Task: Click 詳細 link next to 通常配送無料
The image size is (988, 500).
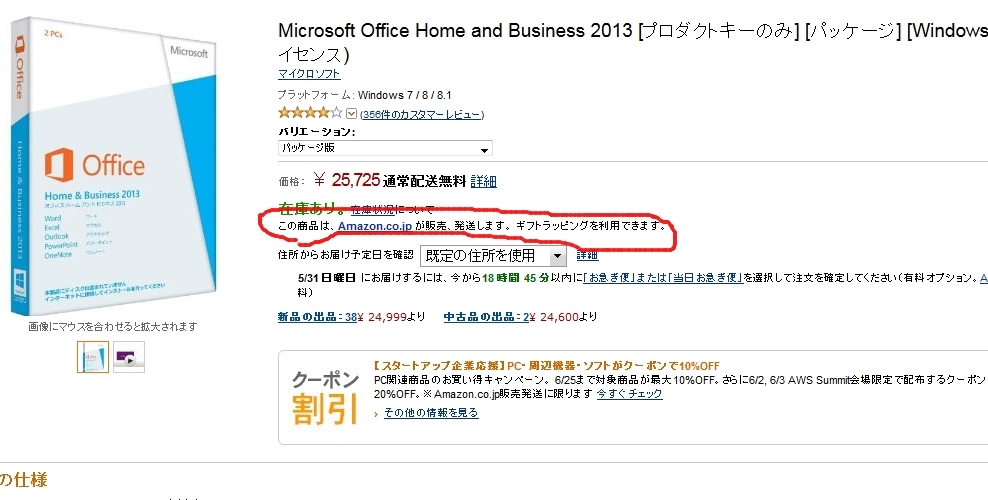Action: pos(484,182)
